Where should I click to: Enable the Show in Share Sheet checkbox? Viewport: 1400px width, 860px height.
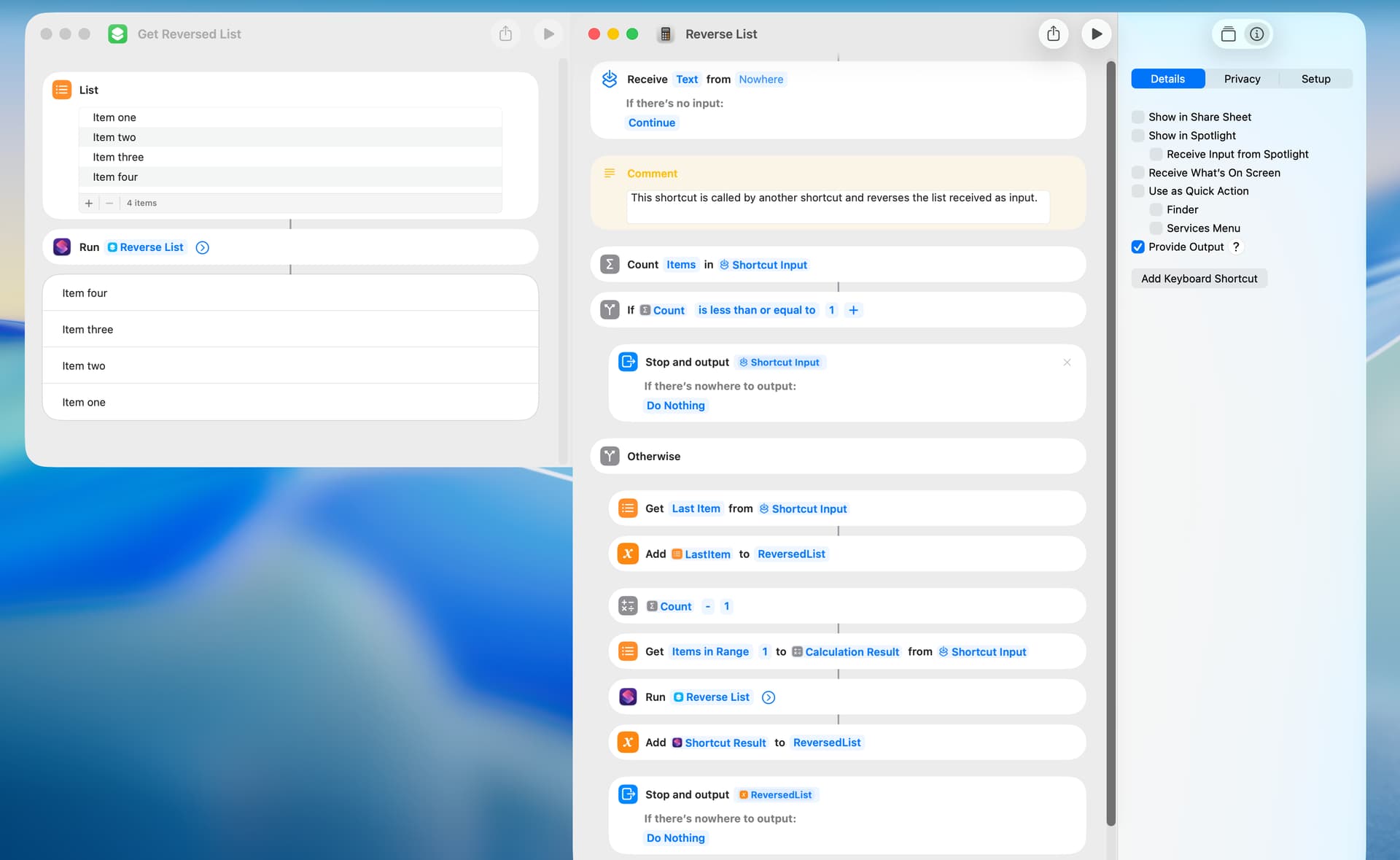pyautogui.click(x=1137, y=117)
